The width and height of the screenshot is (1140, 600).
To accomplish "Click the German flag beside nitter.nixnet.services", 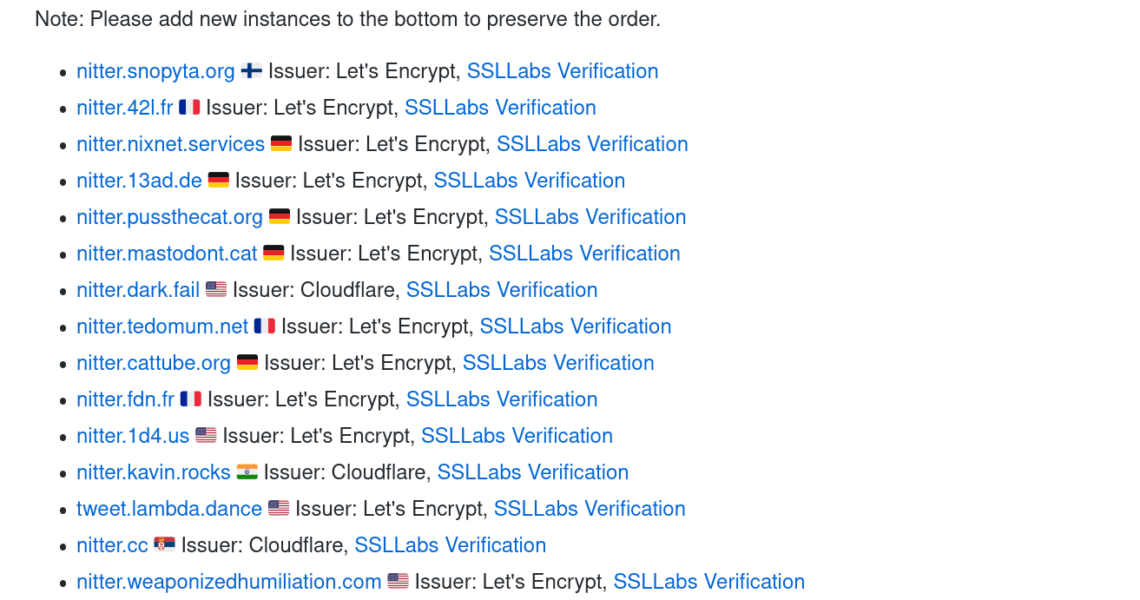I will [x=281, y=144].
